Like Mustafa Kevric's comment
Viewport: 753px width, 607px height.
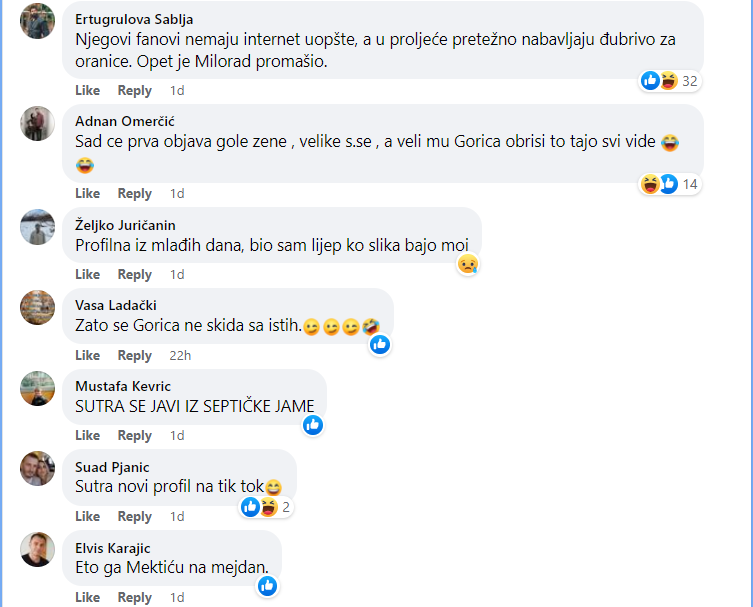(88, 435)
